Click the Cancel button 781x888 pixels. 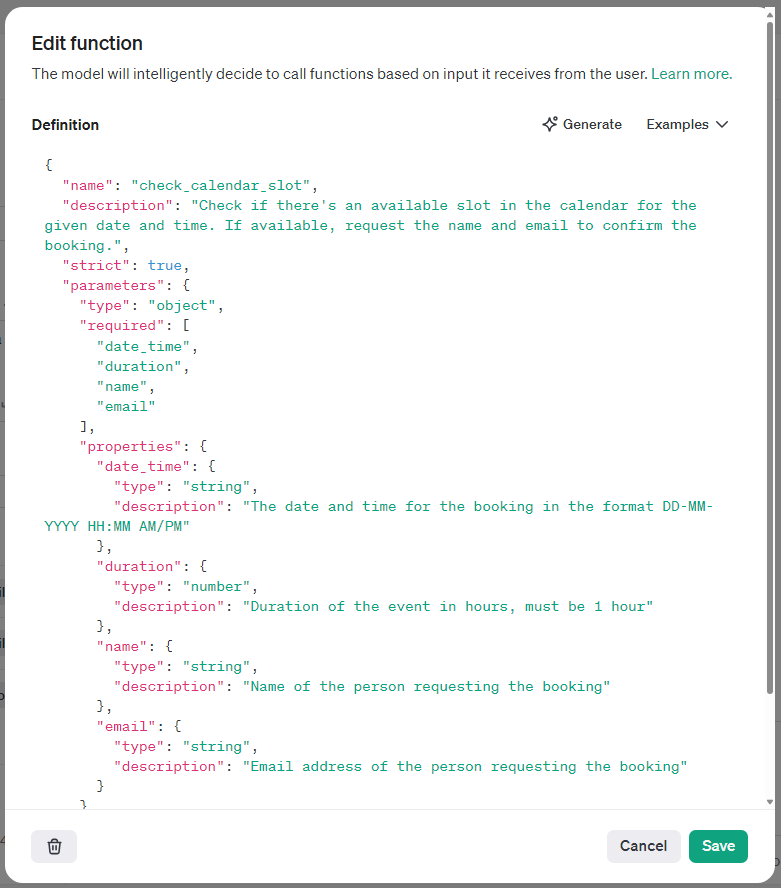pos(643,846)
